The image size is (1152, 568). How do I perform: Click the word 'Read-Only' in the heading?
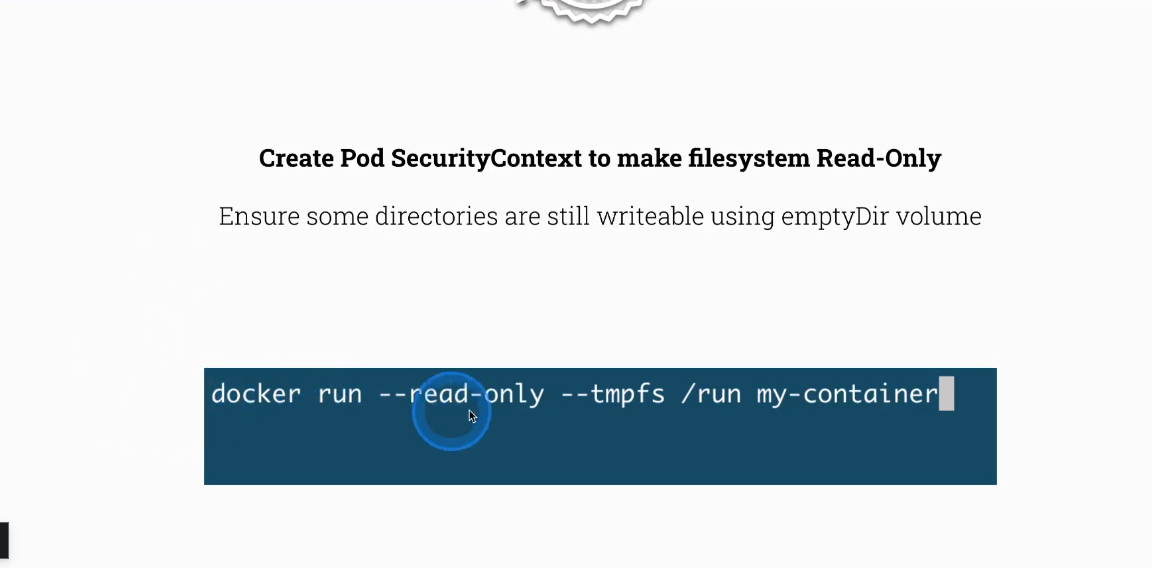pos(879,158)
